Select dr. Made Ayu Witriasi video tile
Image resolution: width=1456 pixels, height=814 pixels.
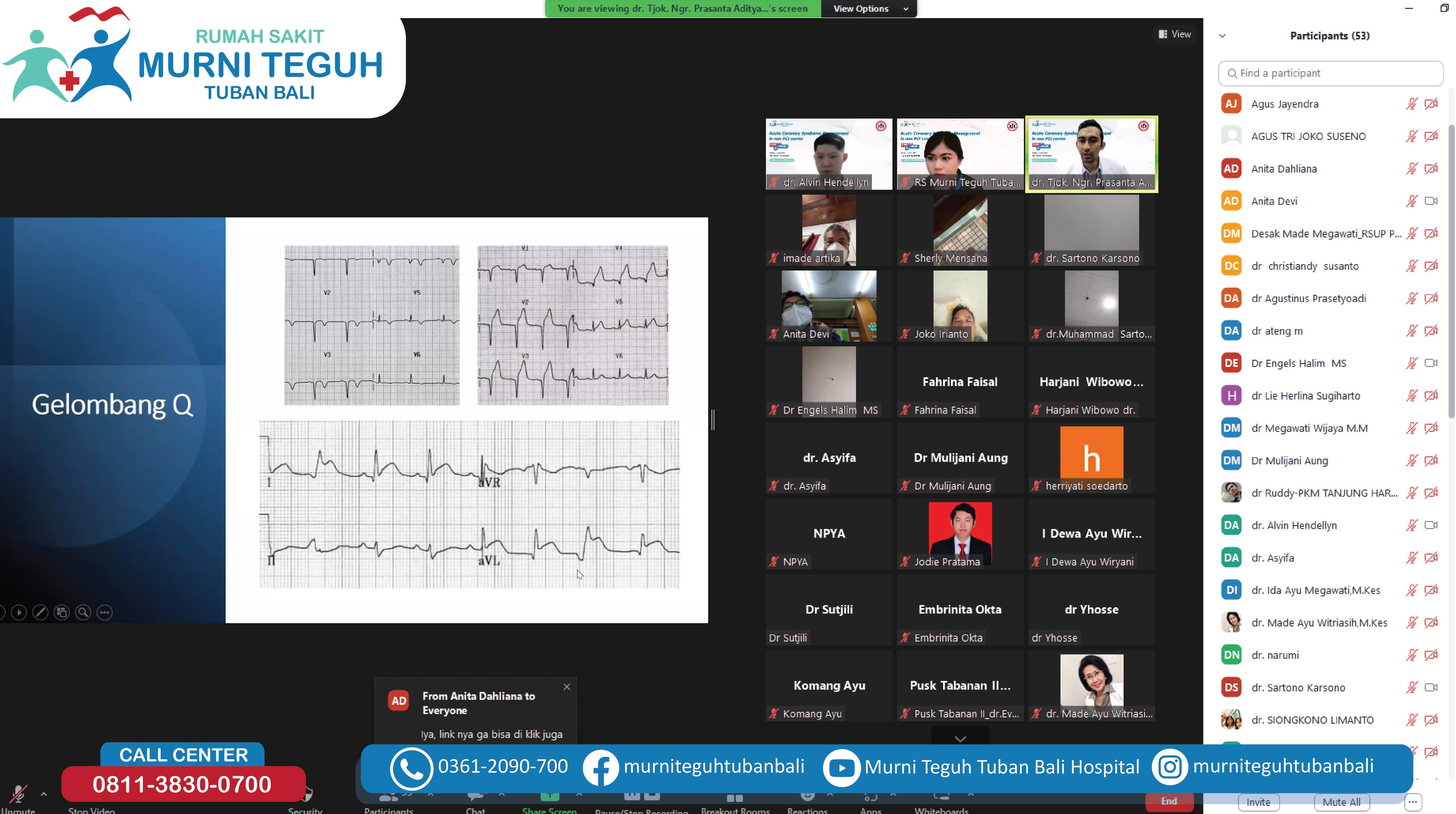tap(1092, 686)
